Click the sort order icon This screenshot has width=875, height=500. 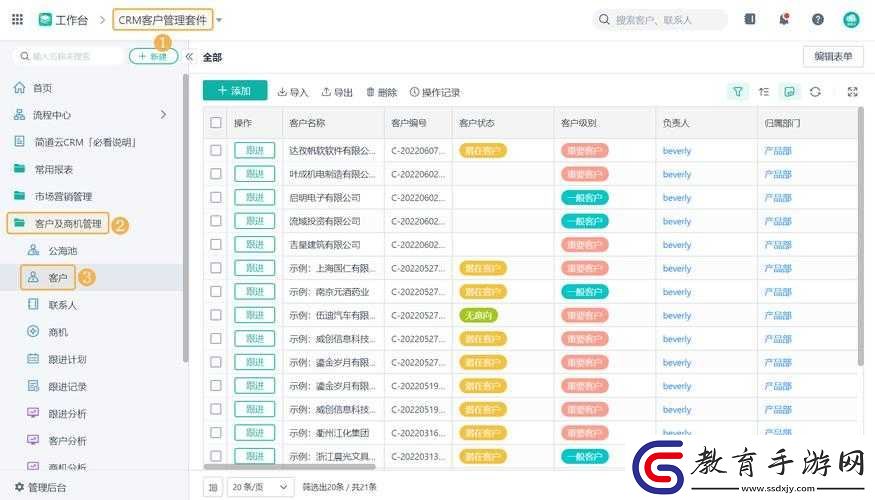(764, 92)
